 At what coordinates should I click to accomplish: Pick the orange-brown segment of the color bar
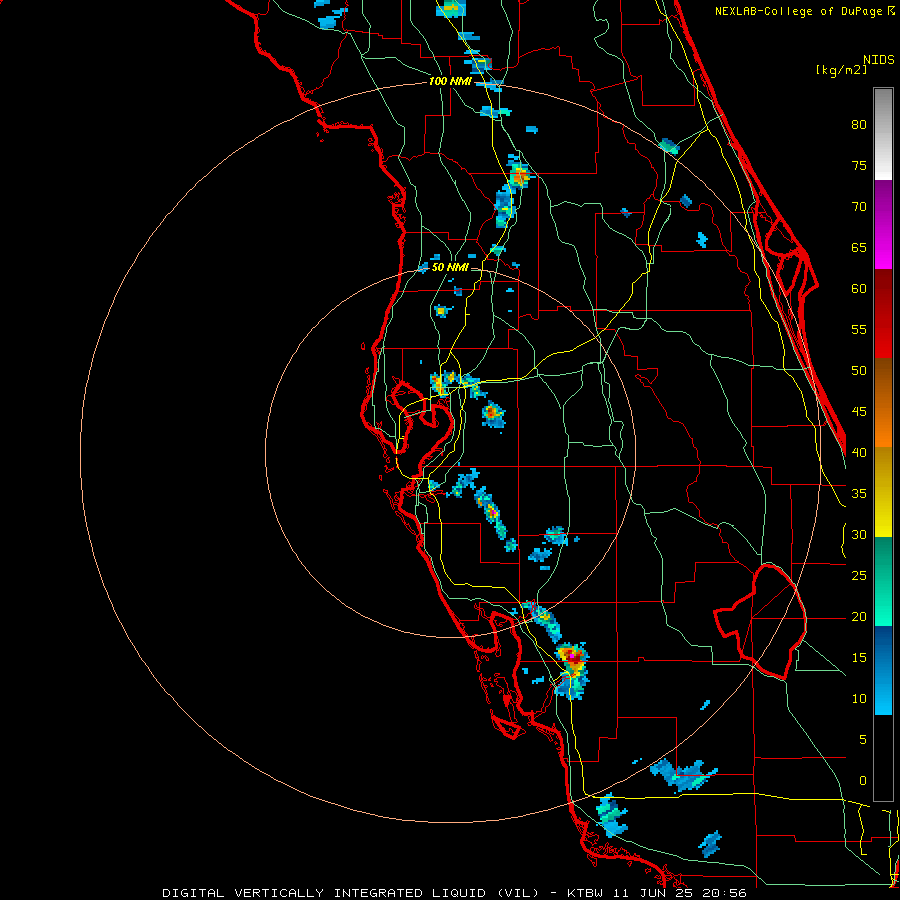pos(883,403)
